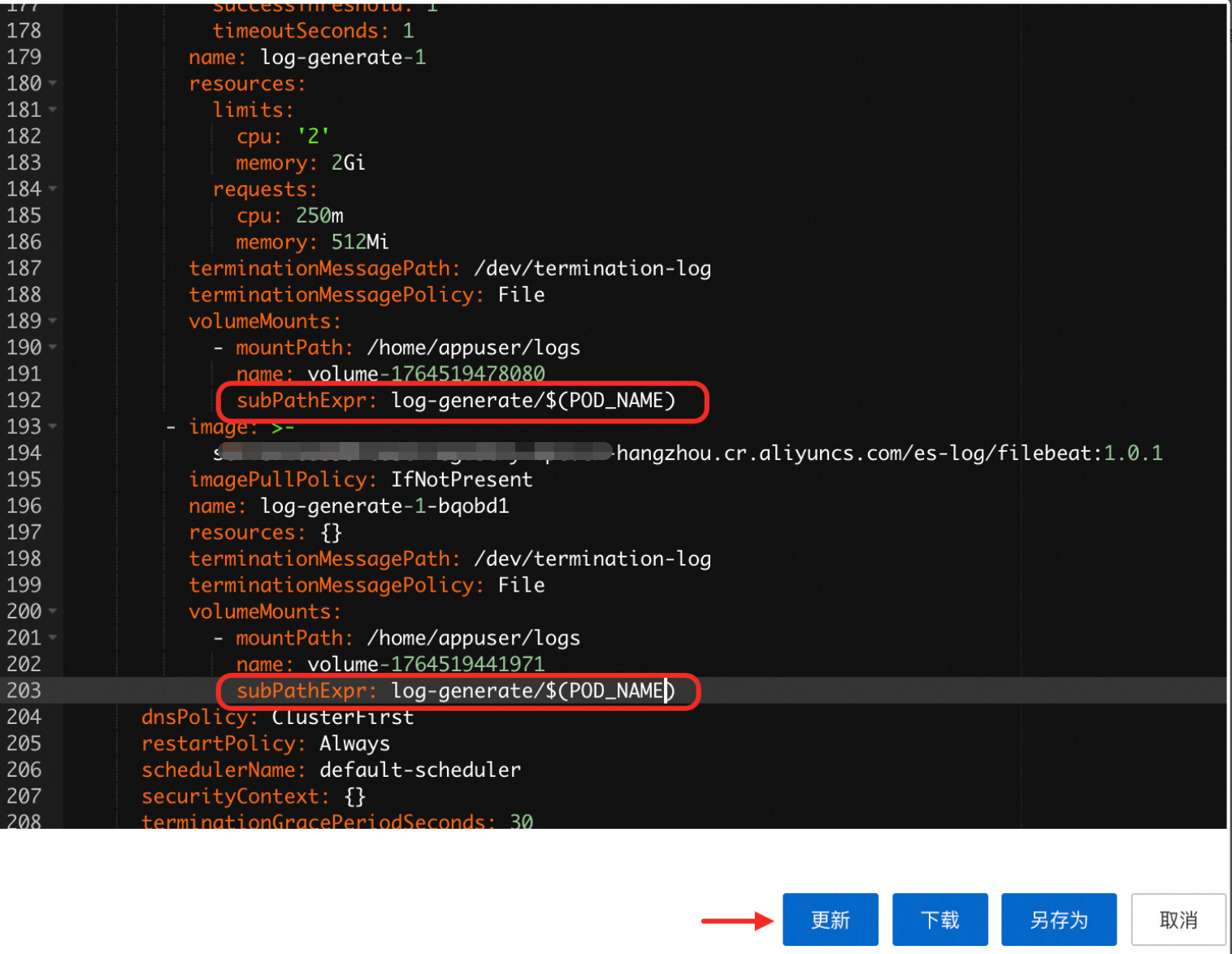Click 'restartPolicy: Always' on line 205
This screenshot has height=954, width=1232.
click(x=266, y=744)
